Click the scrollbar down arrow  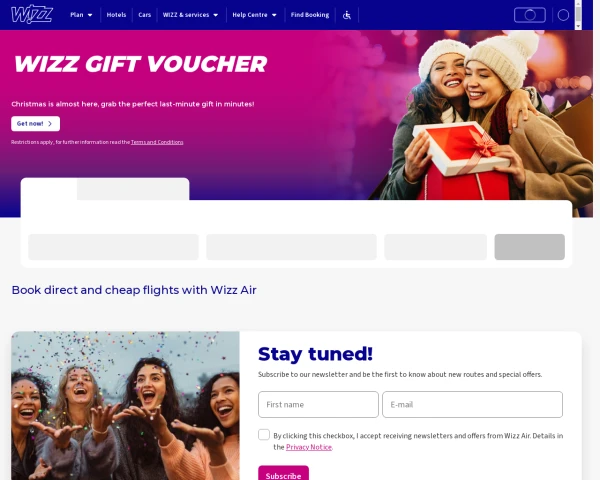[x=578, y=26]
